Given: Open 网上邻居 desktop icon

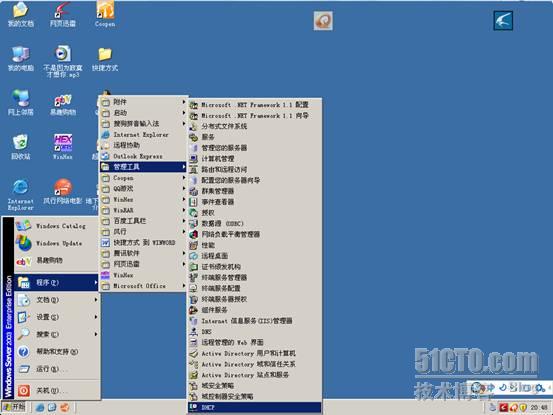Looking at the screenshot, I should tap(20, 103).
